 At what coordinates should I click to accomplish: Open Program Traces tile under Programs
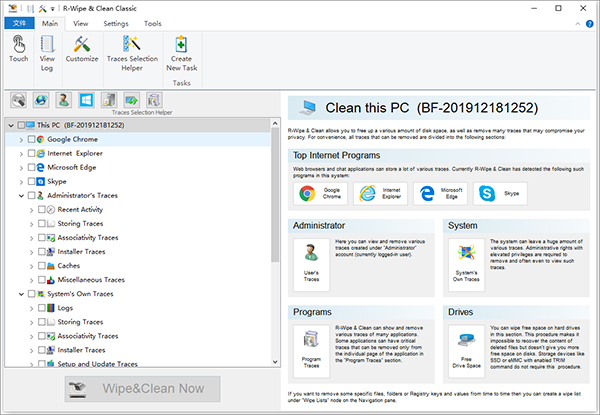click(311, 351)
